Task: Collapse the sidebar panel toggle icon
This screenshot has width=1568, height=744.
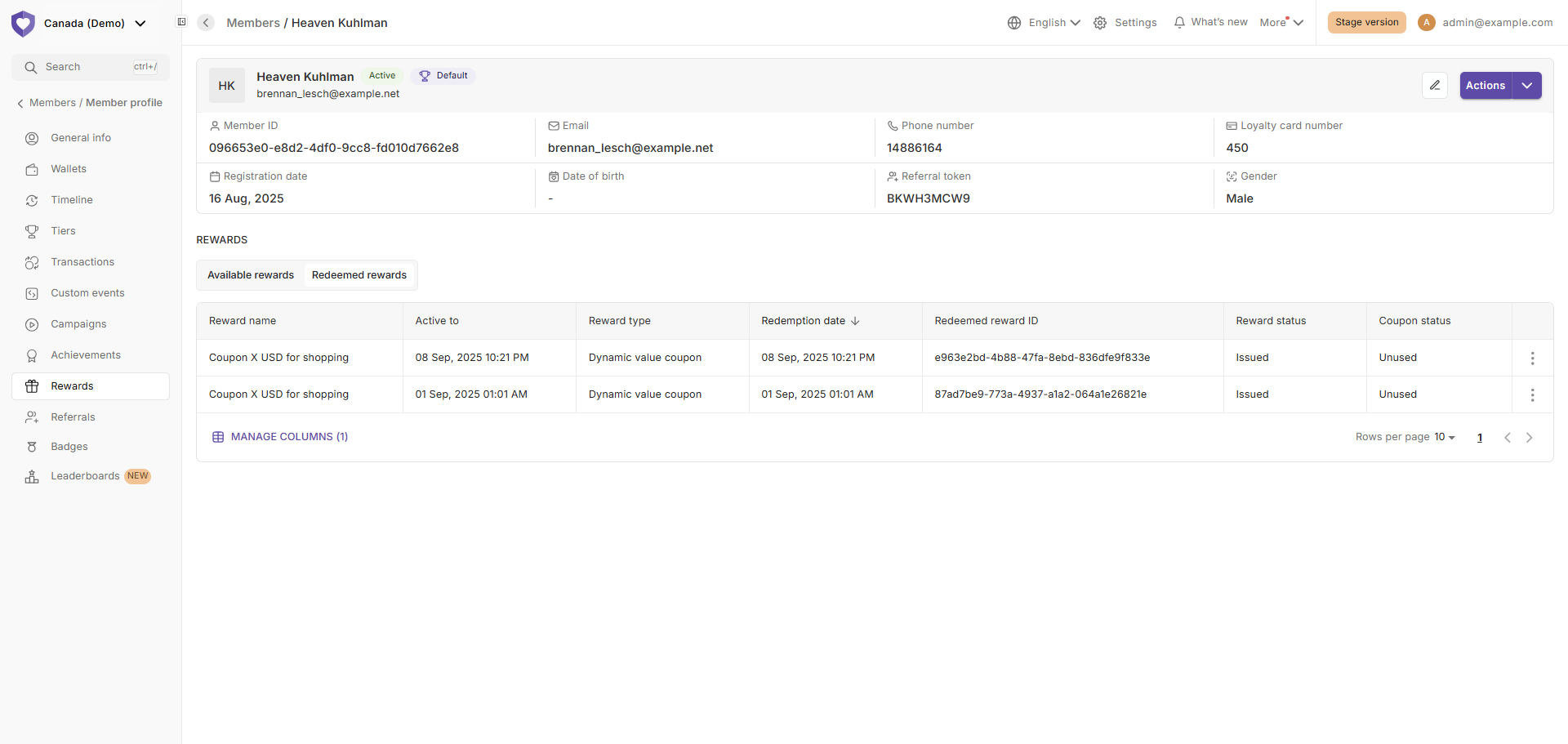Action: [x=181, y=22]
